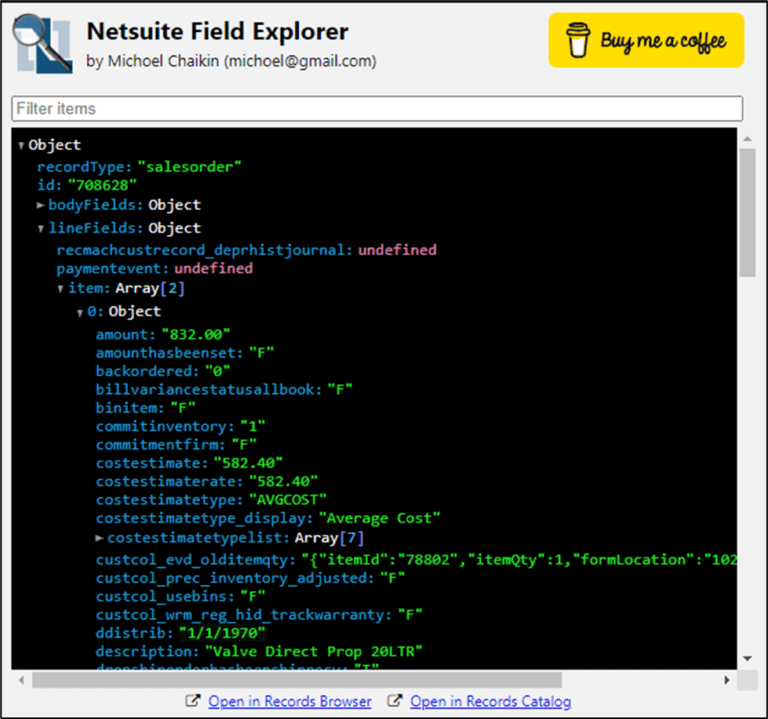The height and width of the screenshot is (719, 768).
Task: Collapse the root Object node
Action: (x=21, y=145)
